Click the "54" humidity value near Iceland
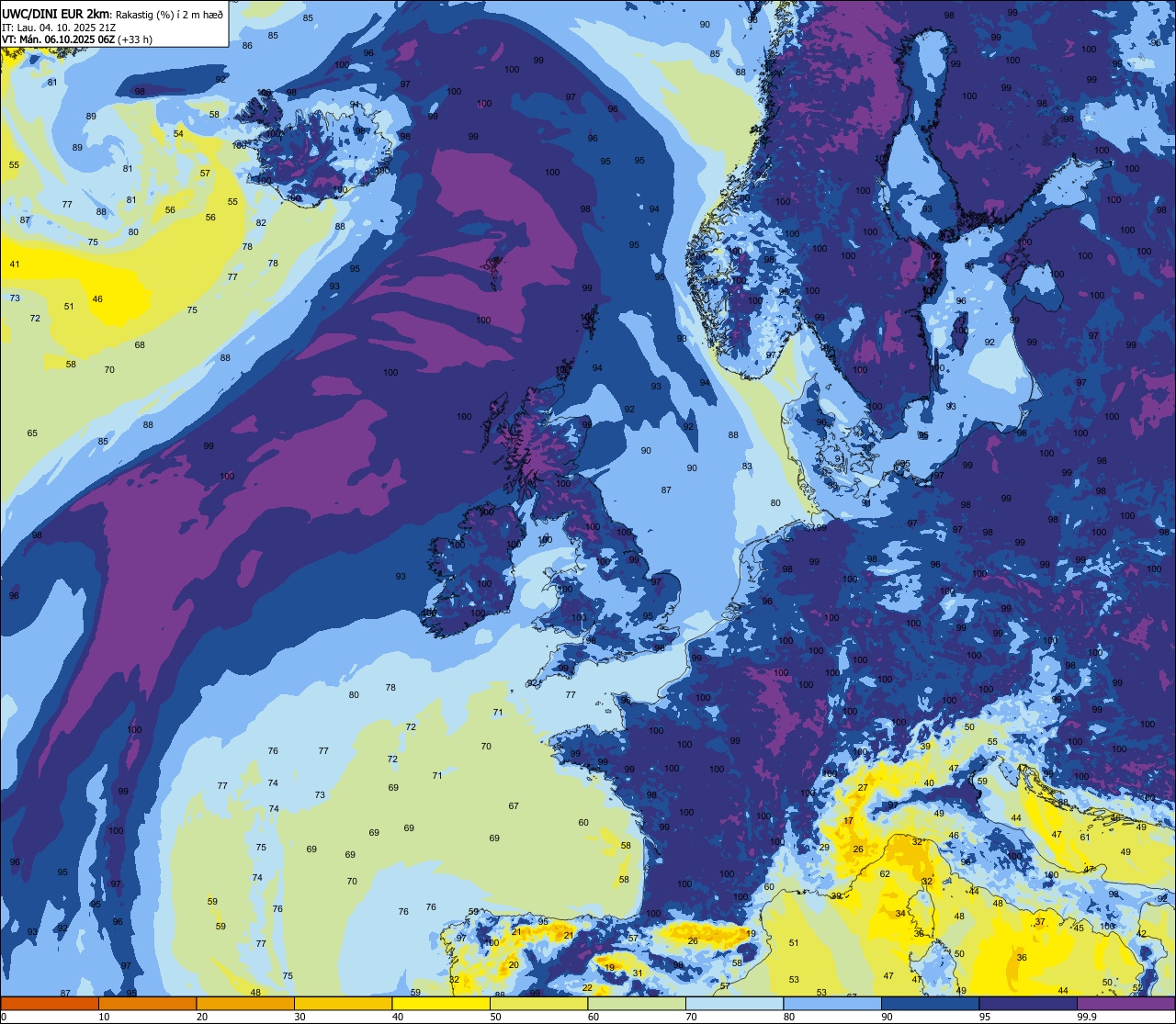This screenshot has width=1176, height=1024. [x=178, y=134]
